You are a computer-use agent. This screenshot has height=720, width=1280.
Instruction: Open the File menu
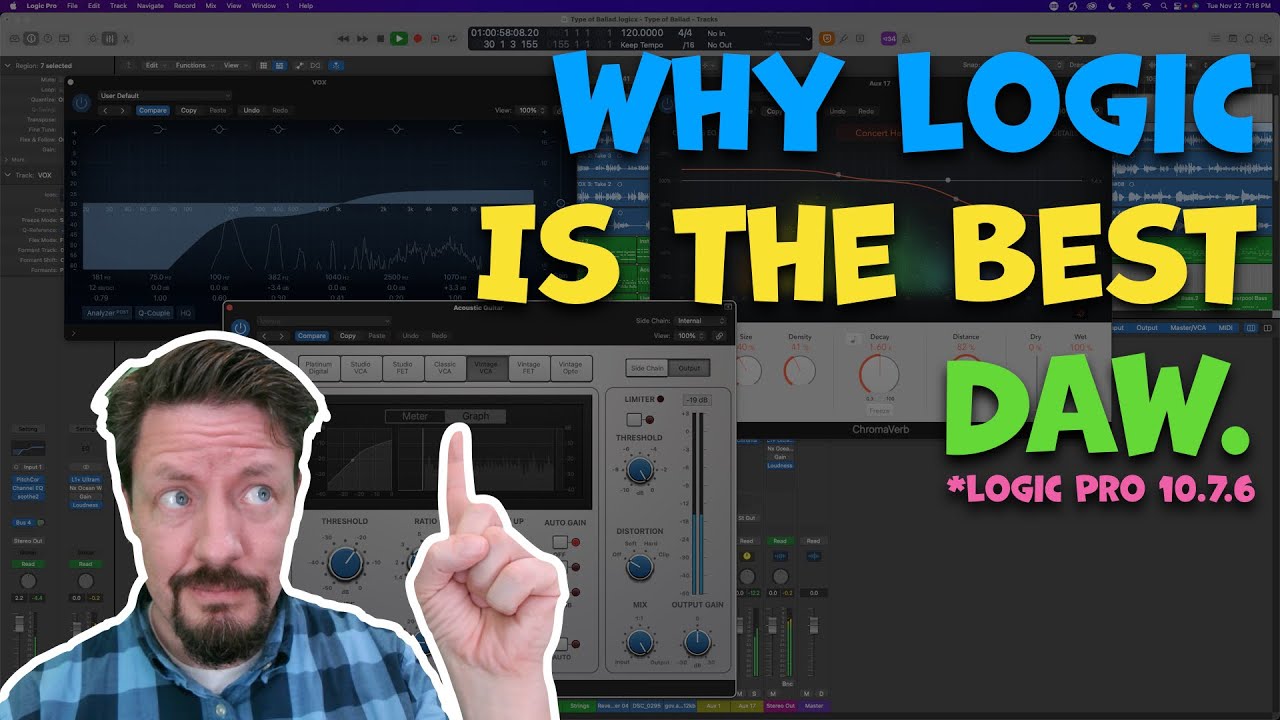[72, 6]
